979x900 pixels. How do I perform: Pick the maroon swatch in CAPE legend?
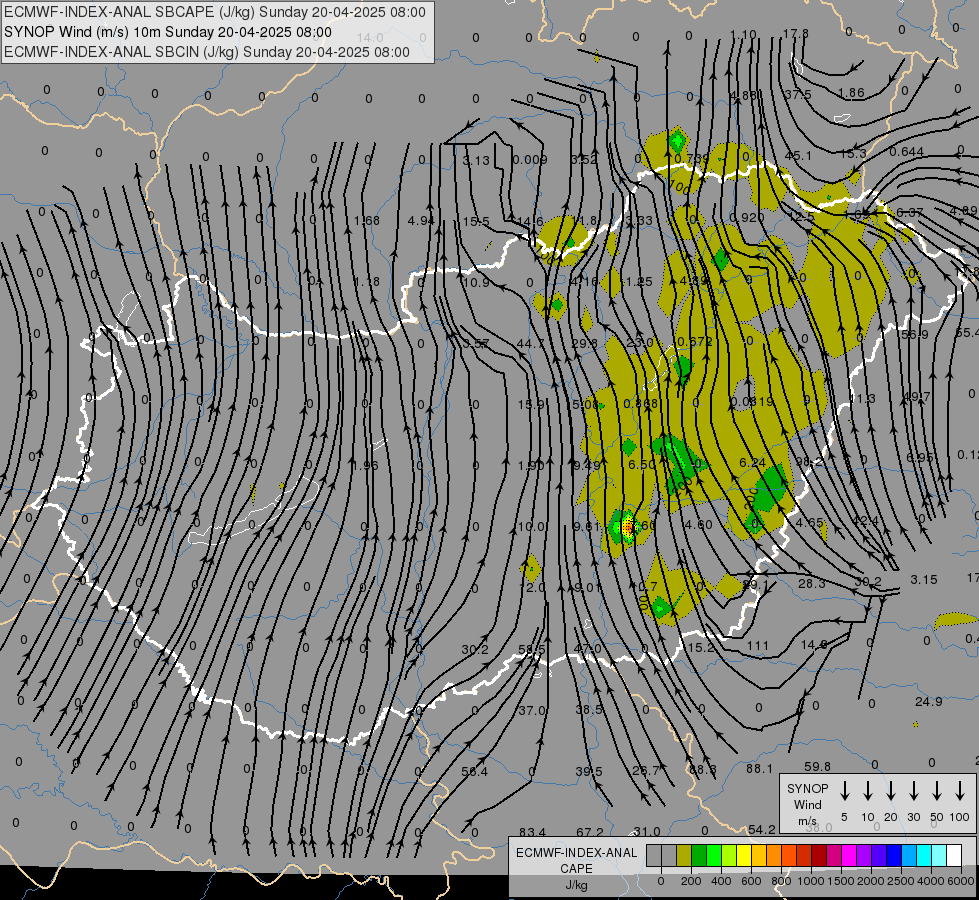coord(819,855)
